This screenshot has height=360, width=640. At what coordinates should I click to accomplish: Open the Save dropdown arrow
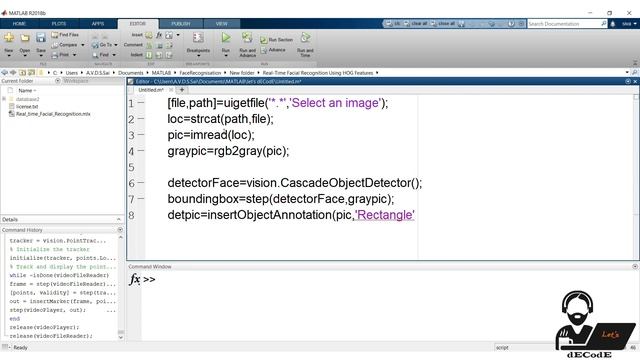coord(41,56)
